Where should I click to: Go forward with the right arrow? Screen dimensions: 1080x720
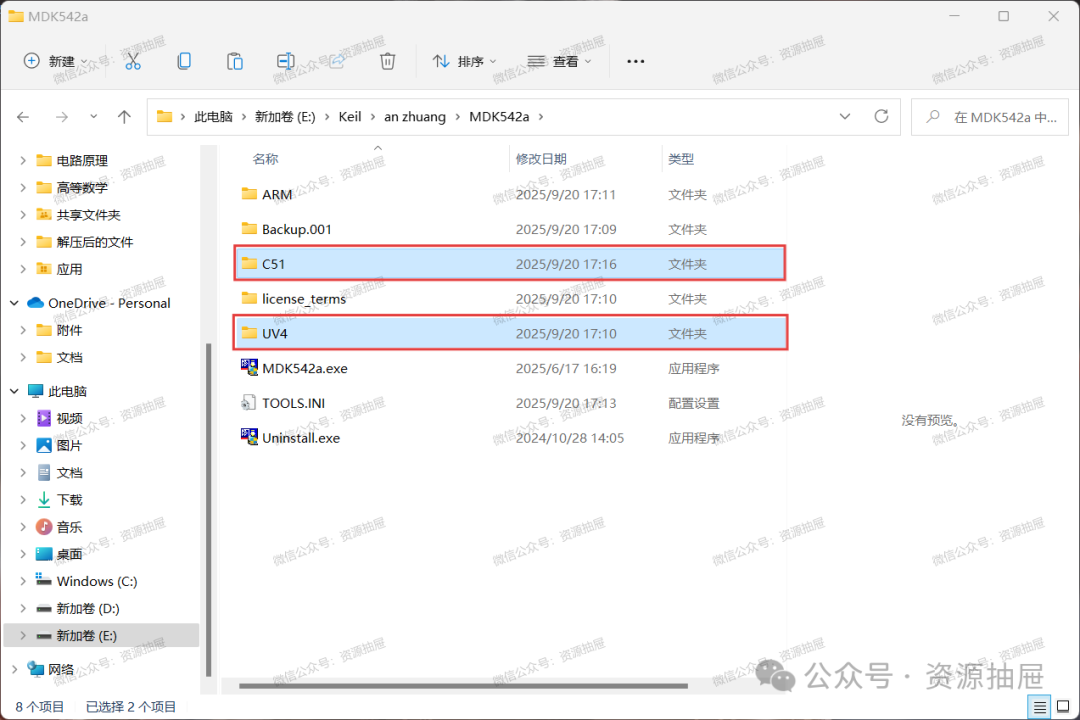point(62,117)
